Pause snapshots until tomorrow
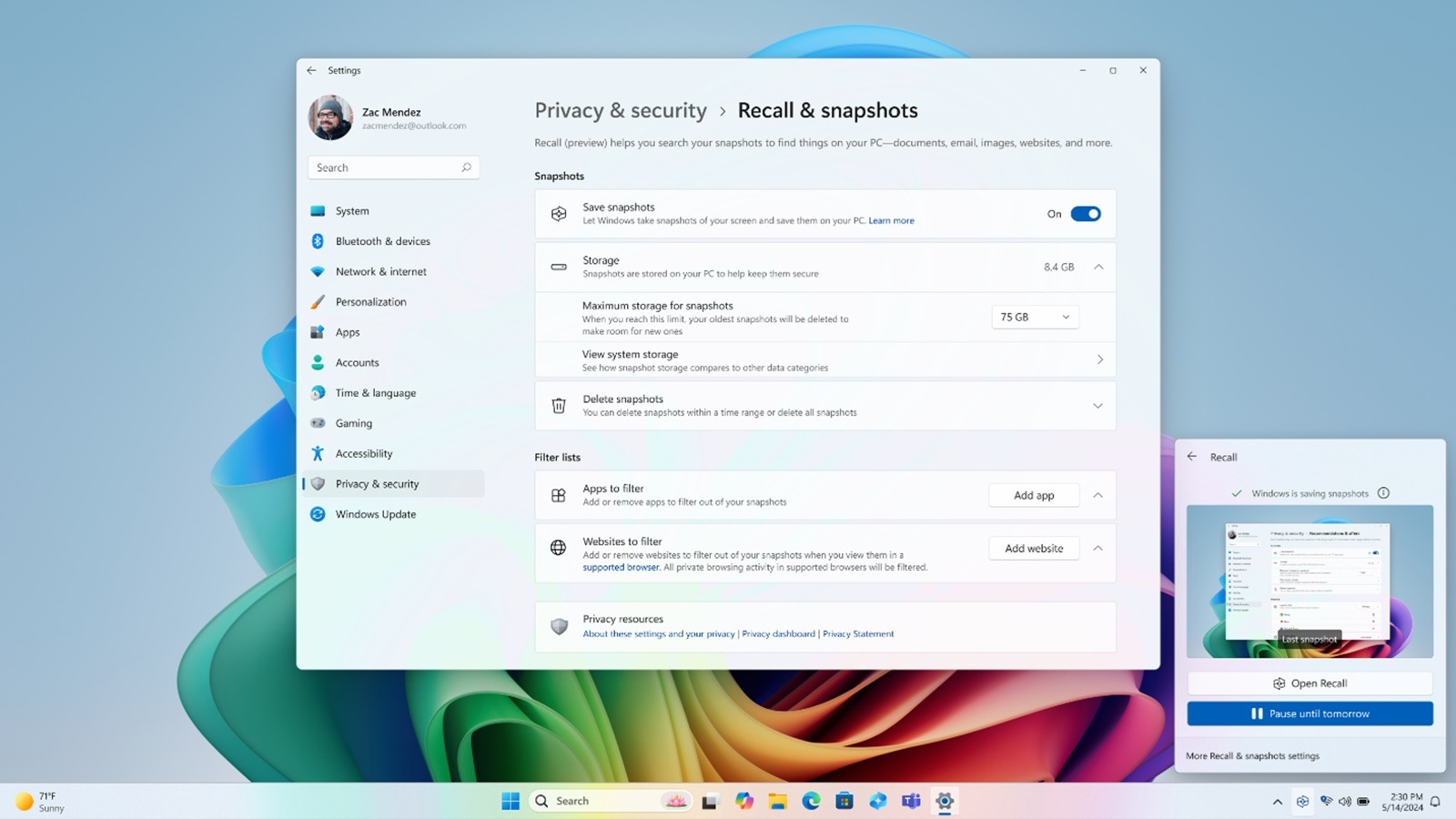The image size is (1456, 819). [x=1309, y=713]
